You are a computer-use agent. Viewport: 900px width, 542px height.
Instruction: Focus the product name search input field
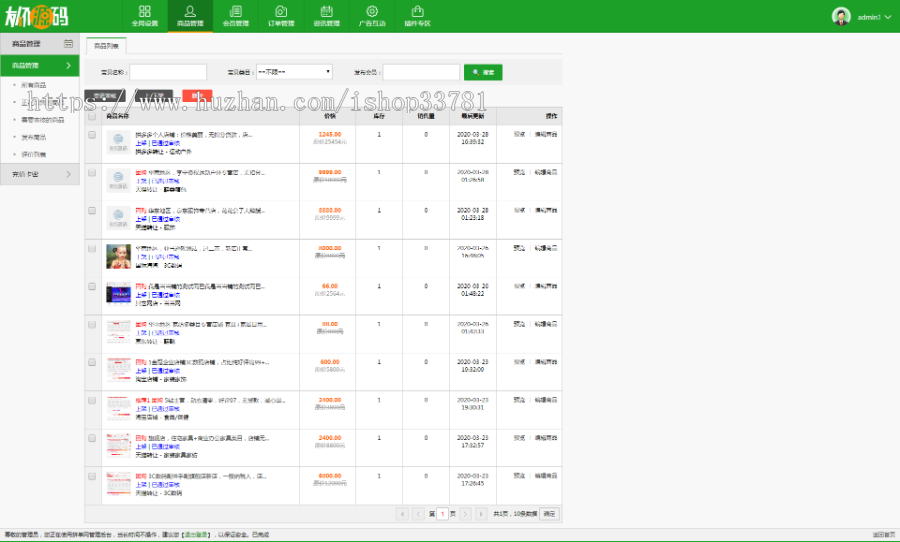coord(168,72)
